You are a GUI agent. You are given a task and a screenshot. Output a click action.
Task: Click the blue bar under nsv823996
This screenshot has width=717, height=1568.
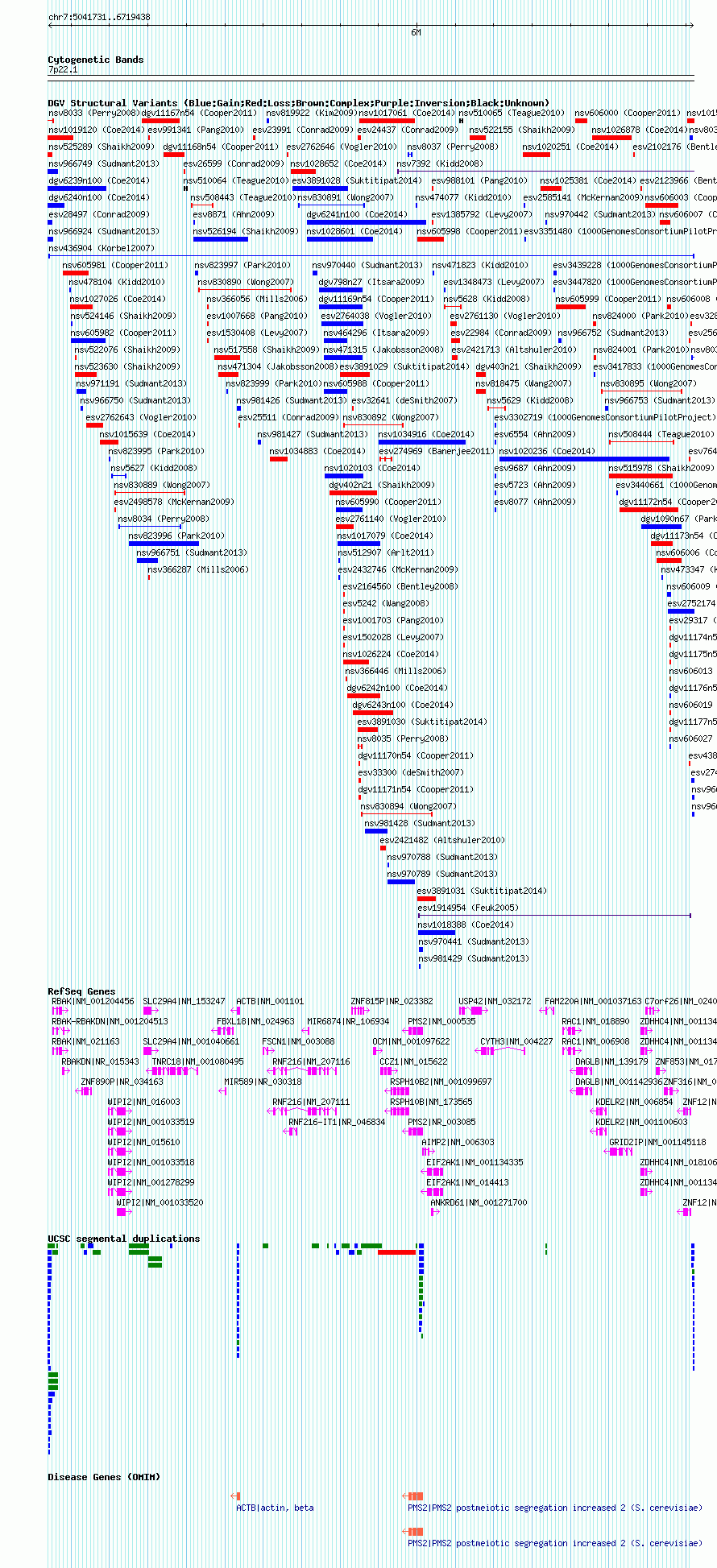pyautogui.click(x=164, y=544)
